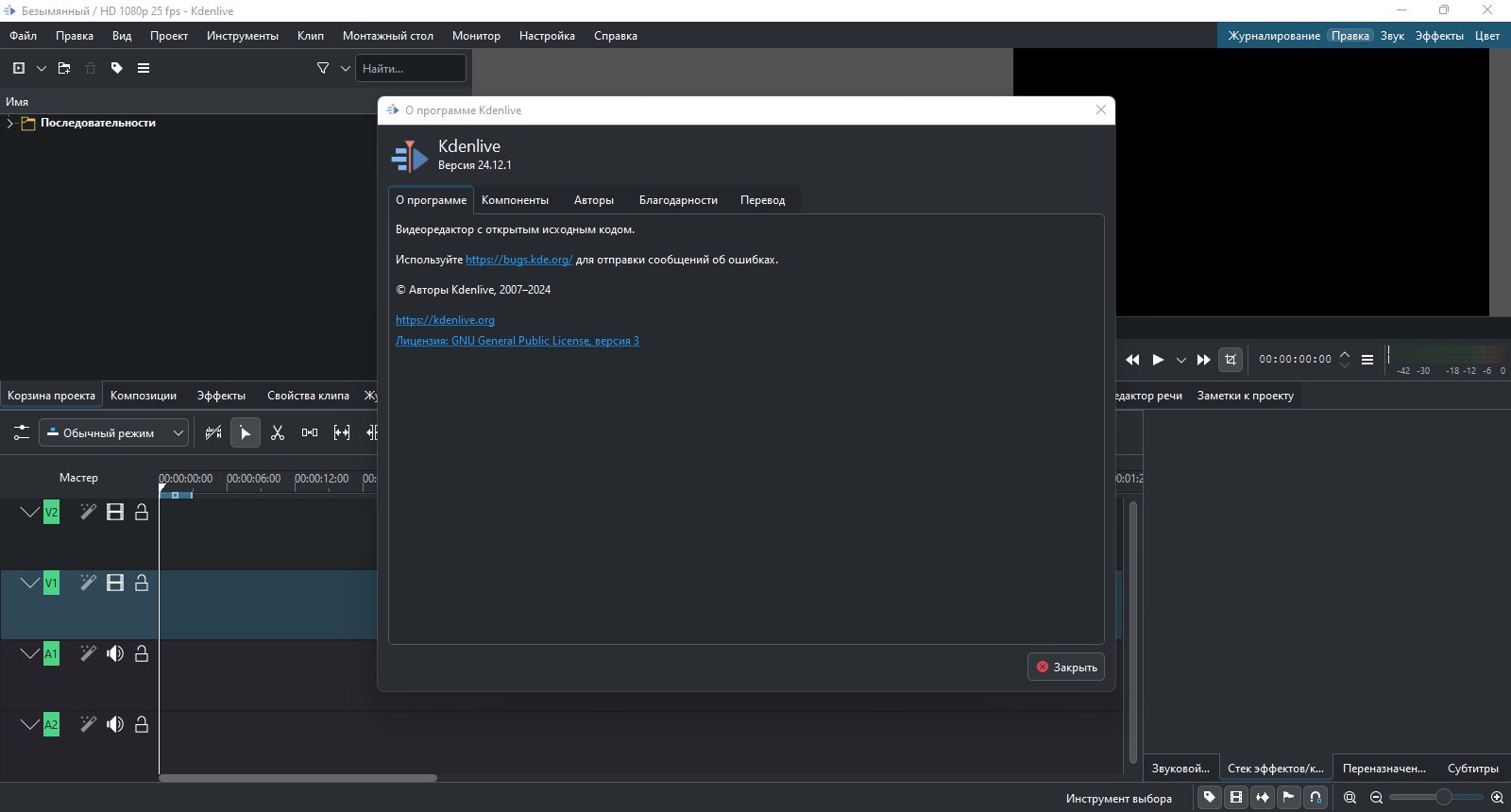The image size is (1511, 812).
Task: Toggle video visibility on track V1
Action: (115, 583)
